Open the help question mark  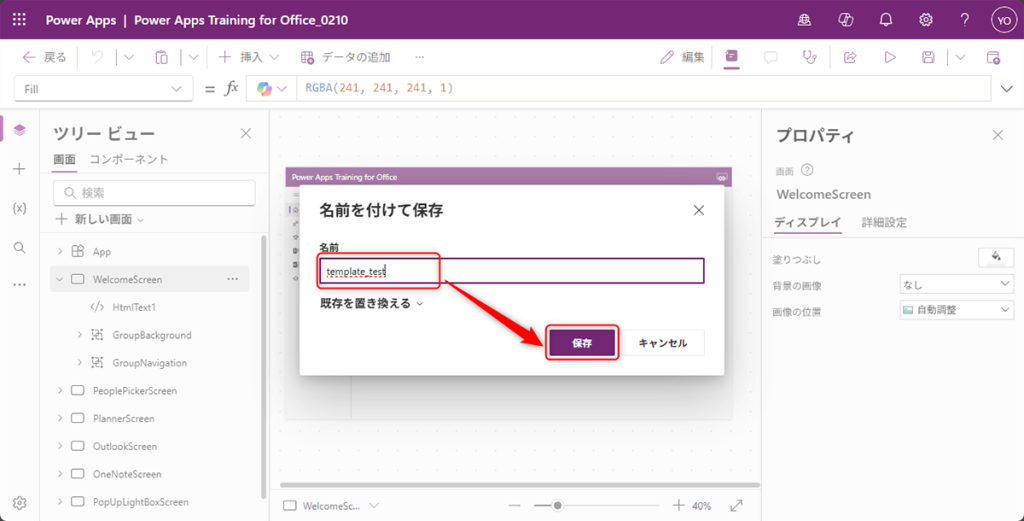(x=965, y=20)
